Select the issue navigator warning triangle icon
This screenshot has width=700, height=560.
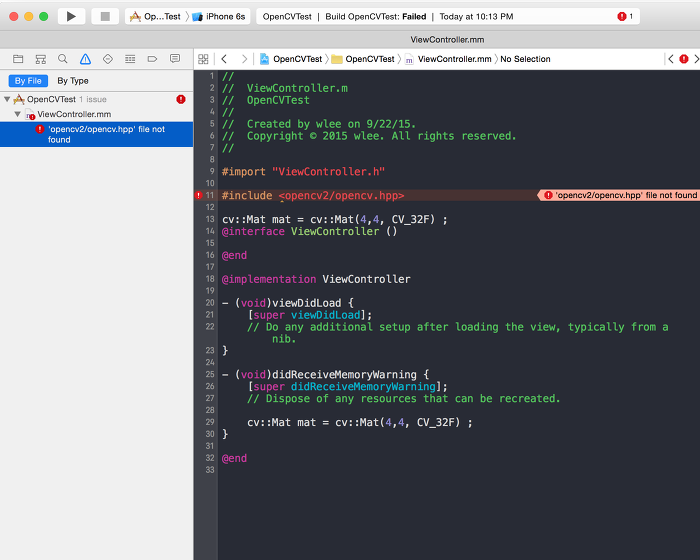pyautogui.click(x=85, y=59)
